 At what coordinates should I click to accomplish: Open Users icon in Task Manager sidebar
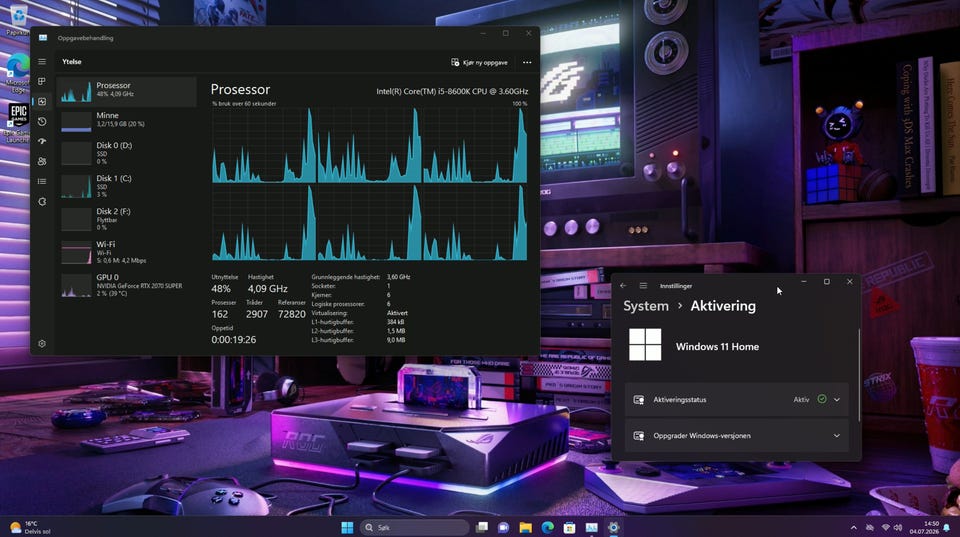[42, 162]
